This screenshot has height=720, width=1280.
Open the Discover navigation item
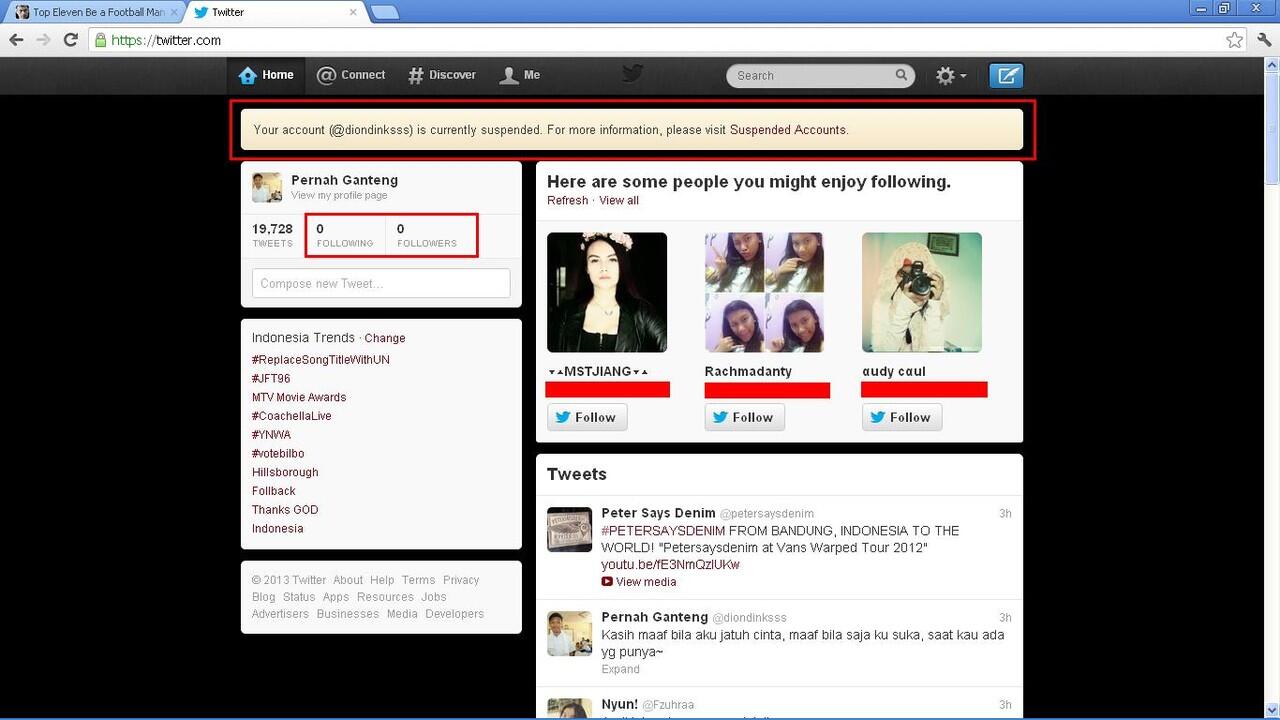pos(442,75)
